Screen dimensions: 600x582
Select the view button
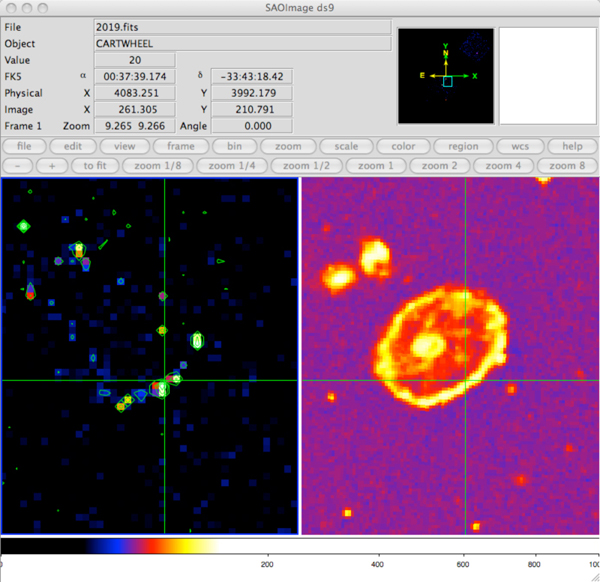124,146
